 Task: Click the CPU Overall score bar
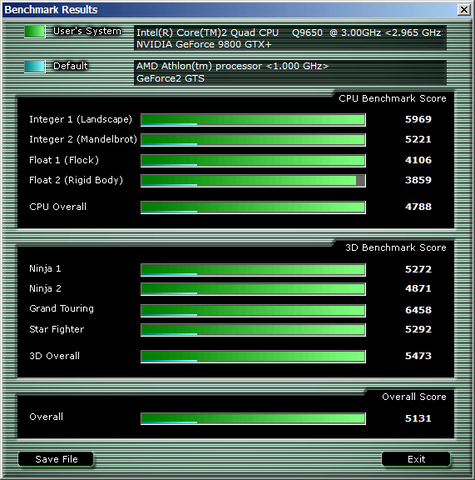253,207
